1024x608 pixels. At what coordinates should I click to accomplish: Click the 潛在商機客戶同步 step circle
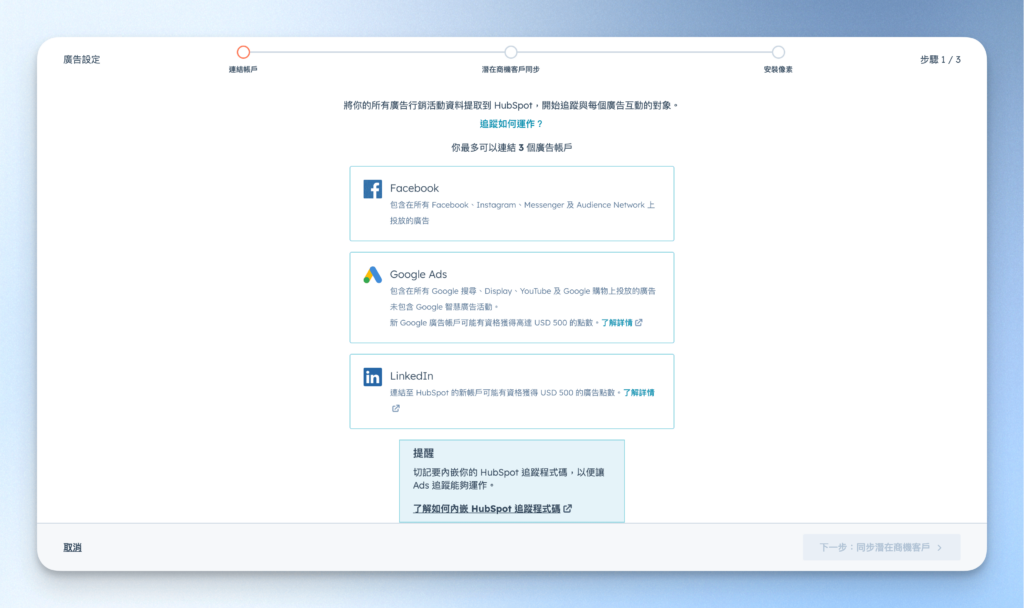pos(511,52)
